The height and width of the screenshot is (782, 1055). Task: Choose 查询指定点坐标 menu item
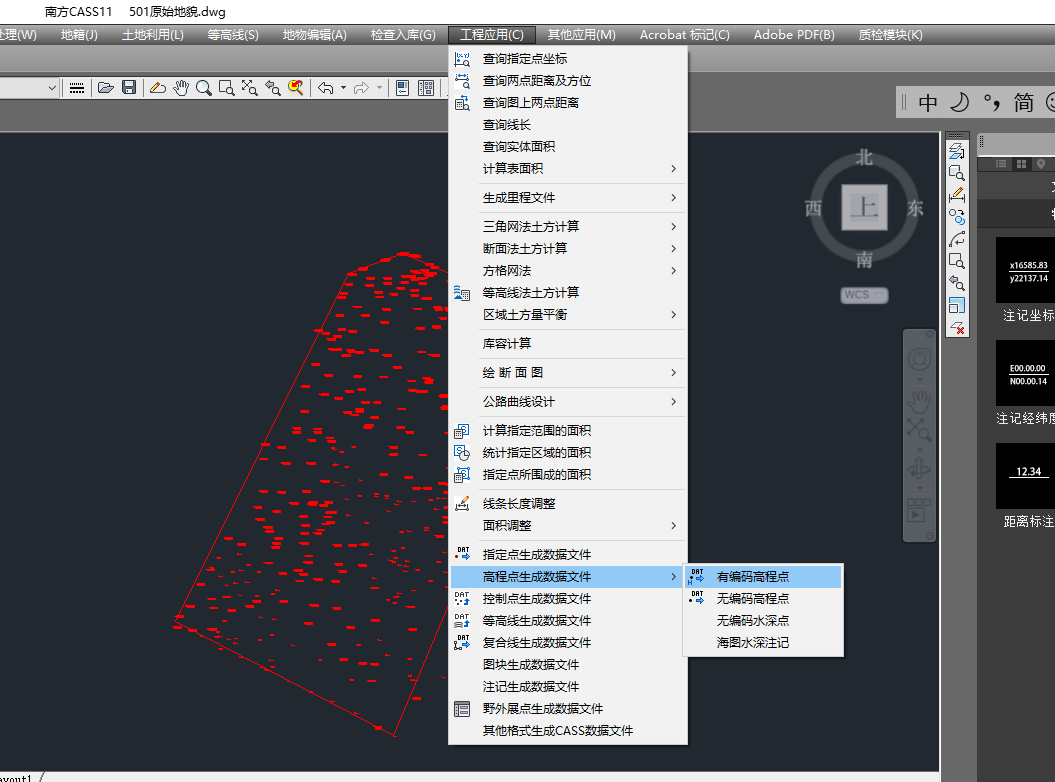pos(525,59)
